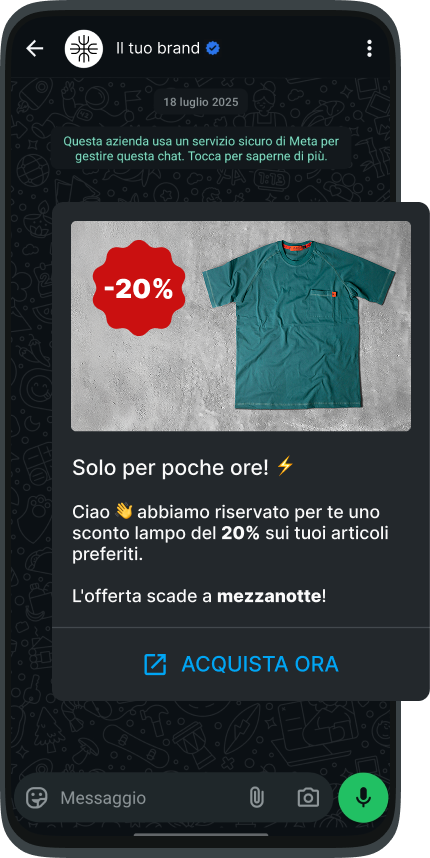Image resolution: width=430 pixels, height=858 pixels.
Task: Tap the Solo per poche ore headline
Action: pyautogui.click(x=171, y=467)
